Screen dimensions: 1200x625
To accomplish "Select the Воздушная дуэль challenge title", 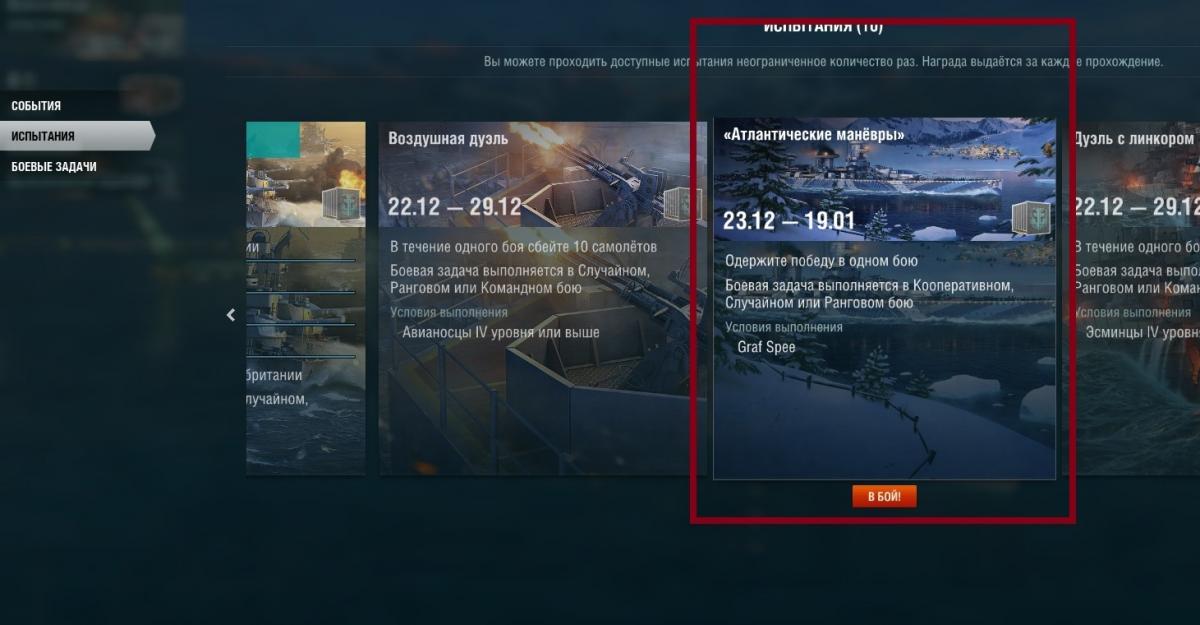I will tap(448, 139).
